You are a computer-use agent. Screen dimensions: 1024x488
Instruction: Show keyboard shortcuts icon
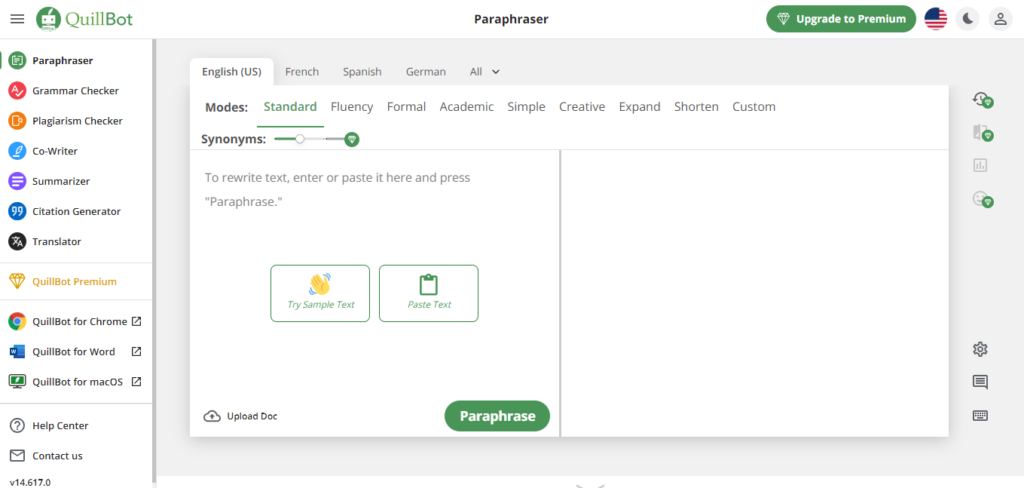click(980, 416)
